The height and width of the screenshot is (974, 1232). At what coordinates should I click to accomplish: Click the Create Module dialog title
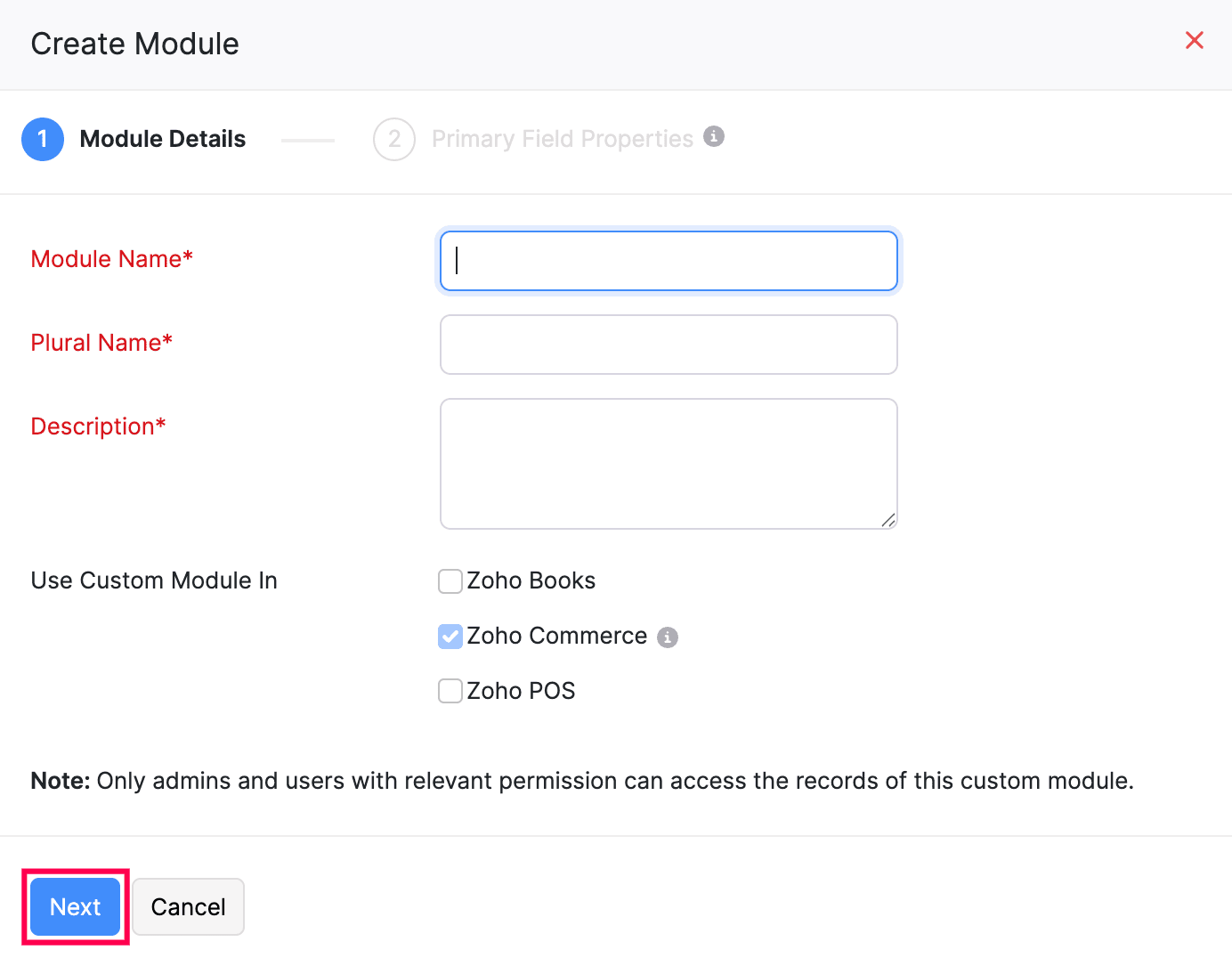[135, 44]
